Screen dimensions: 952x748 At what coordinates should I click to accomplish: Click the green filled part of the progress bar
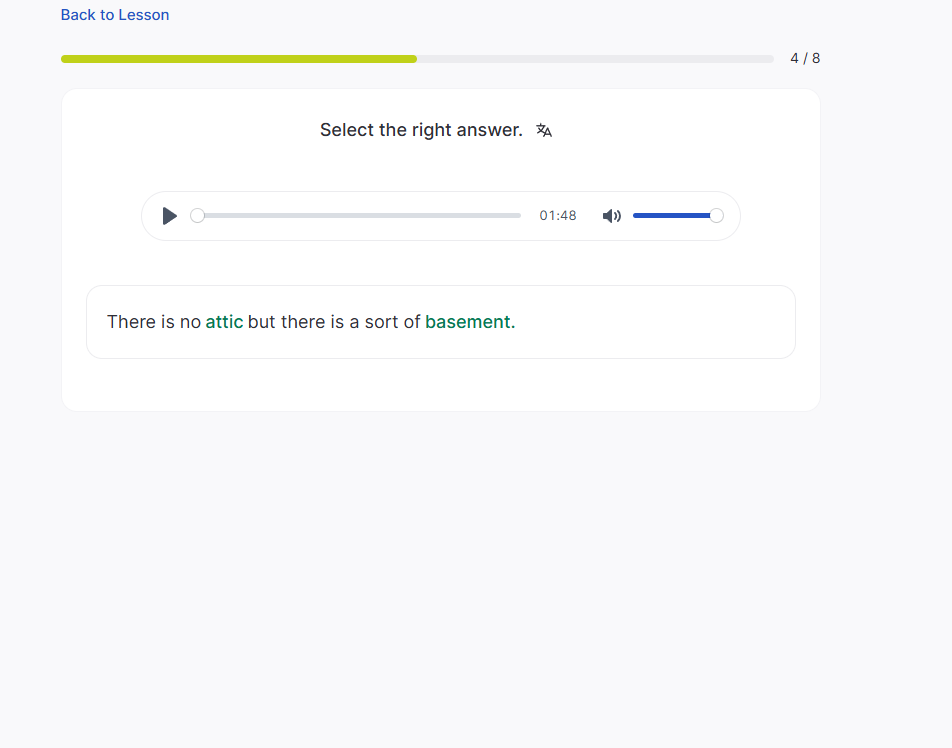pyautogui.click(x=238, y=59)
